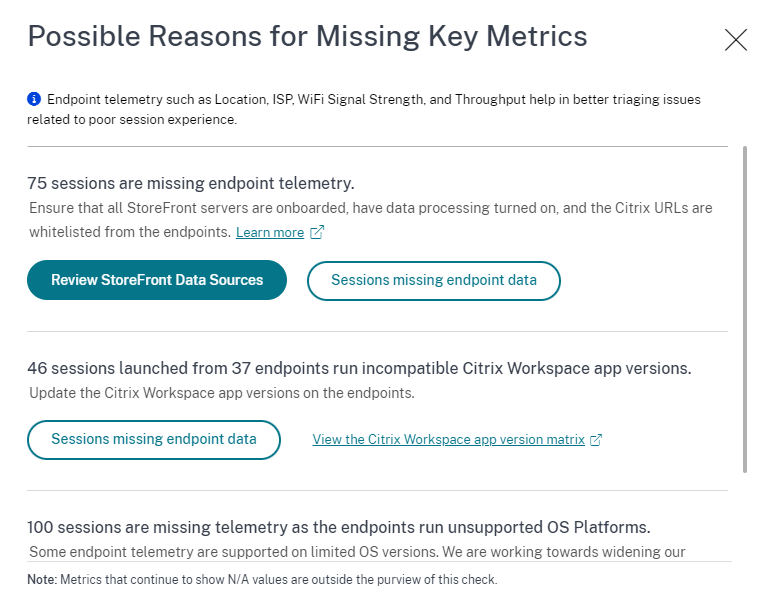
Task: Click the blue info icon
Action: 34,99
